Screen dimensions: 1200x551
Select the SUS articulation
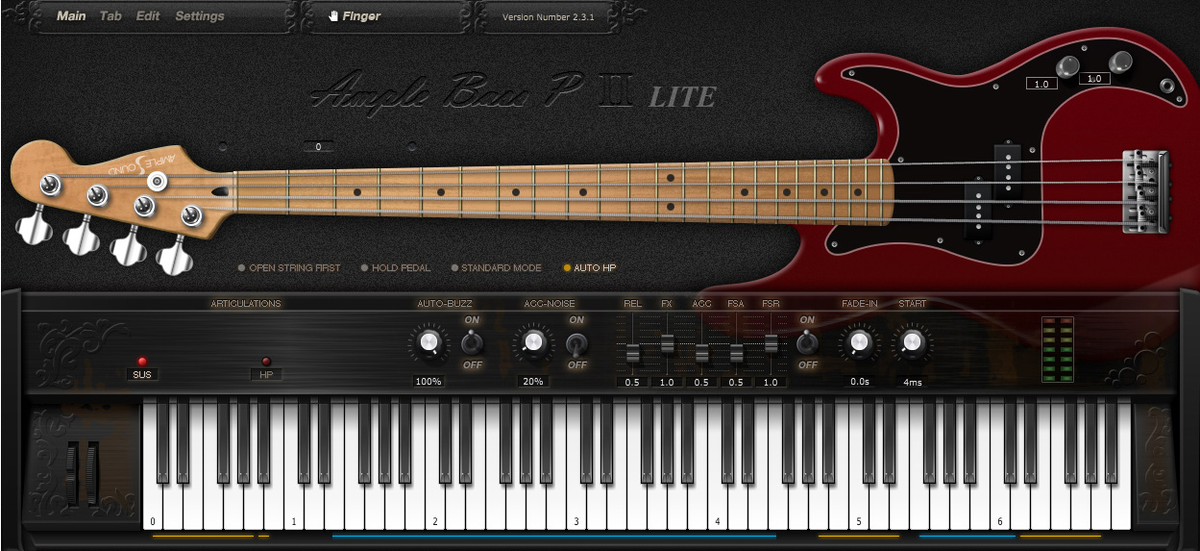[x=142, y=374]
